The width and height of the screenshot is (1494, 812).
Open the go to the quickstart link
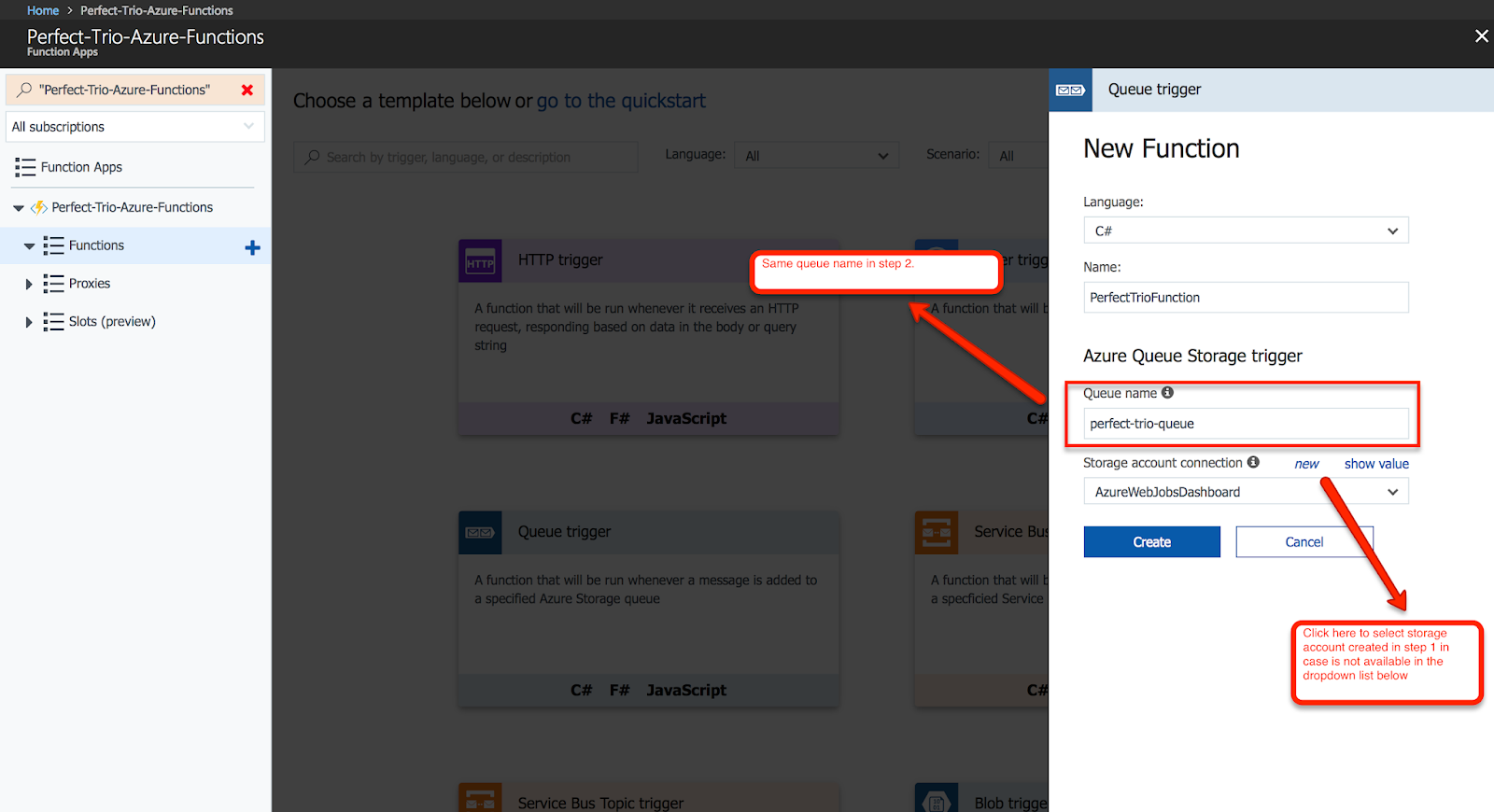621,101
